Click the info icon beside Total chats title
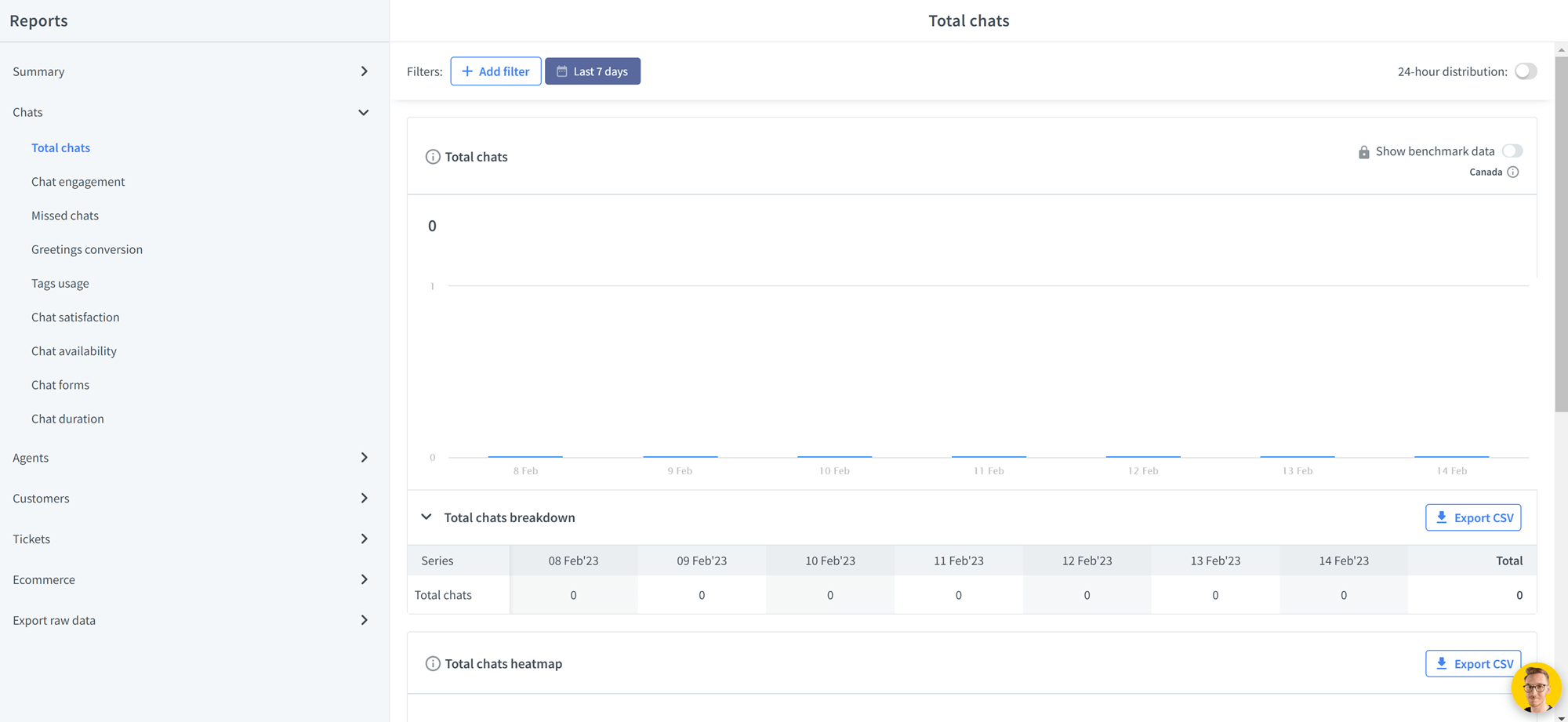Screen dimensions: 1568x722 pos(433,156)
